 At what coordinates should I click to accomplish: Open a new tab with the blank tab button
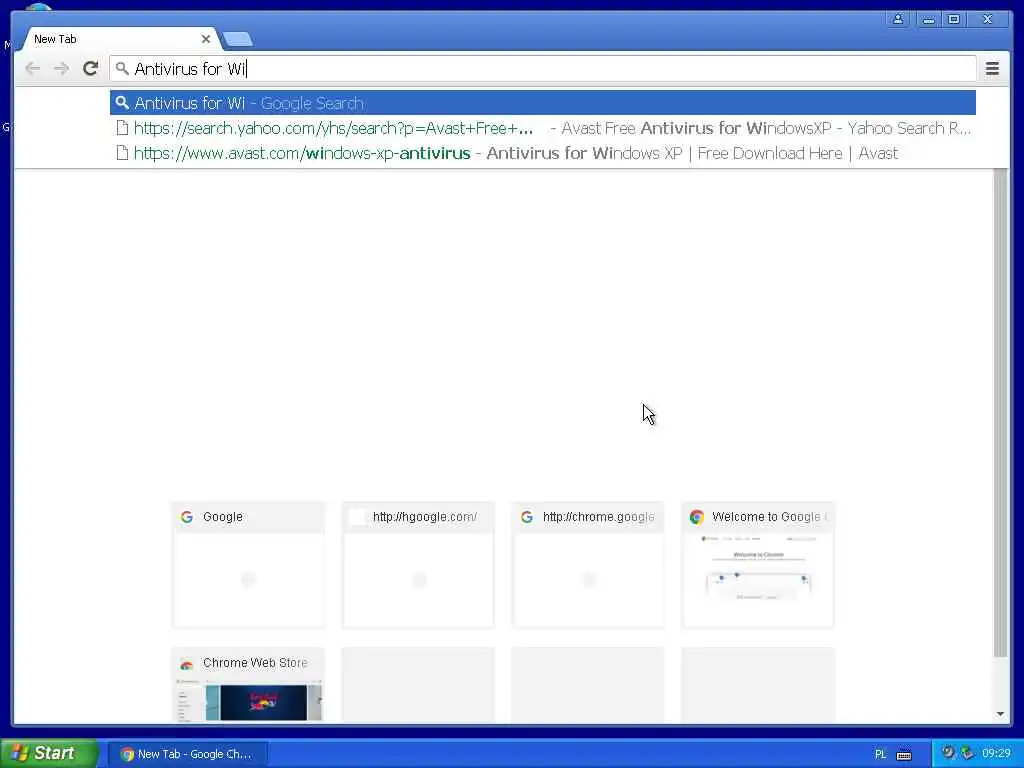pos(238,40)
